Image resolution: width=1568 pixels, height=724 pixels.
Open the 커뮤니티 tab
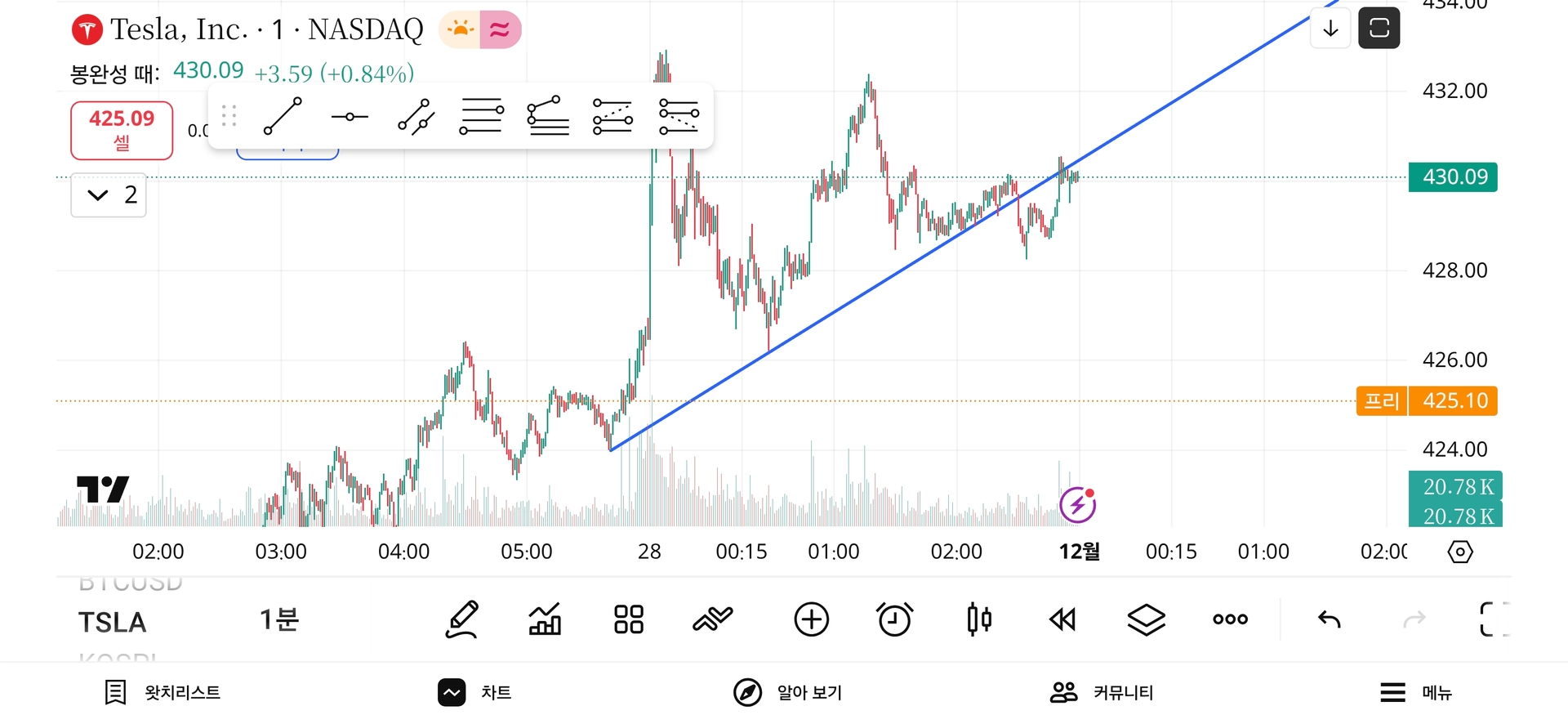coord(1101,693)
